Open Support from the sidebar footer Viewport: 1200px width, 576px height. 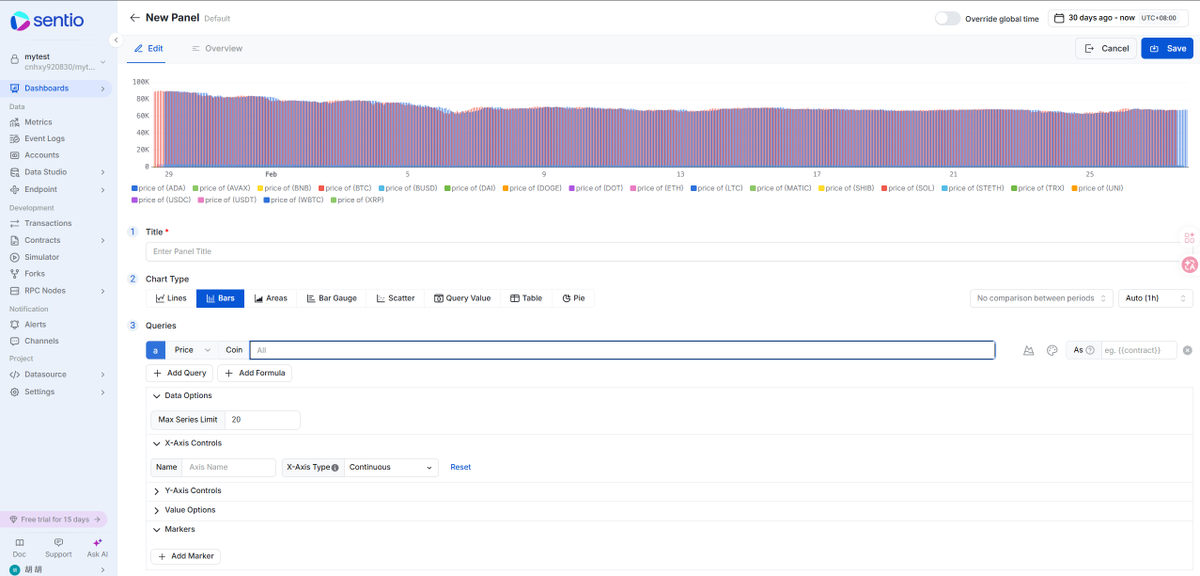tap(58, 547)
